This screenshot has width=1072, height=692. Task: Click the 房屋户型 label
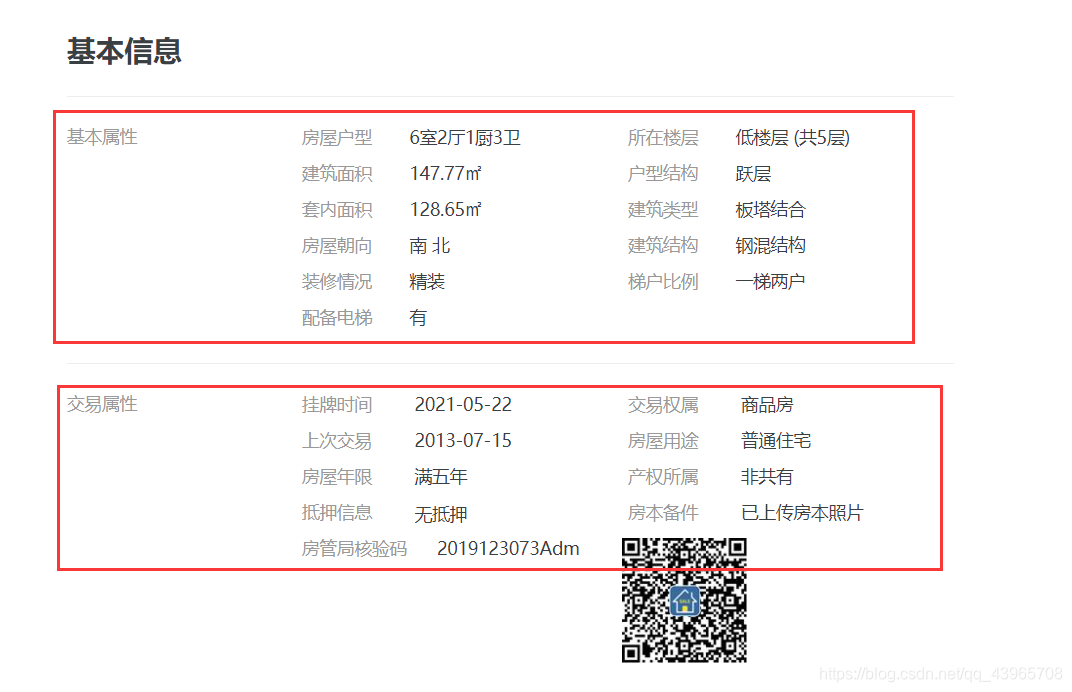click(336, 137)
